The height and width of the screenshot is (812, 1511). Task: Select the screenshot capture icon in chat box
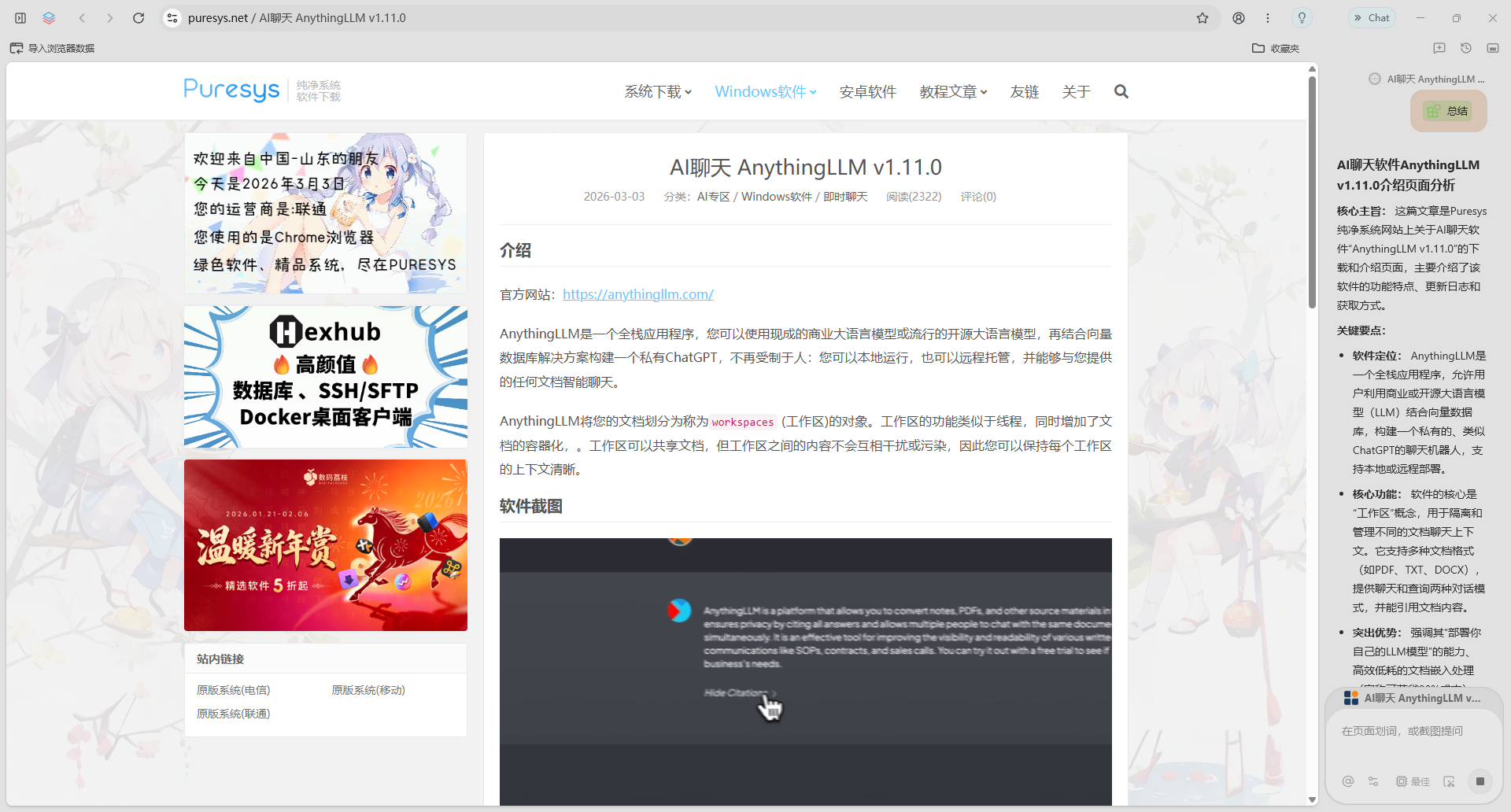(x=1450, y=782)
